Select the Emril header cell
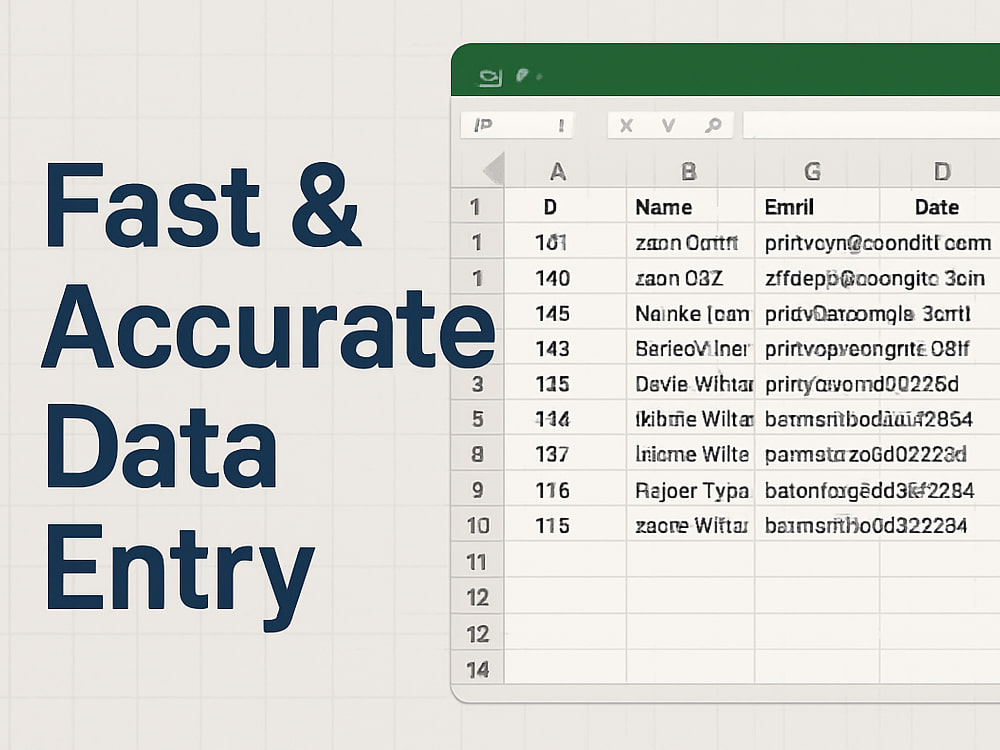 [x=817, y=206]
